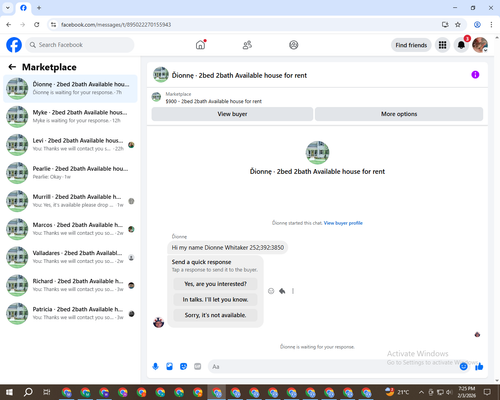Select the Facebook browser tab

click(23, 8)
